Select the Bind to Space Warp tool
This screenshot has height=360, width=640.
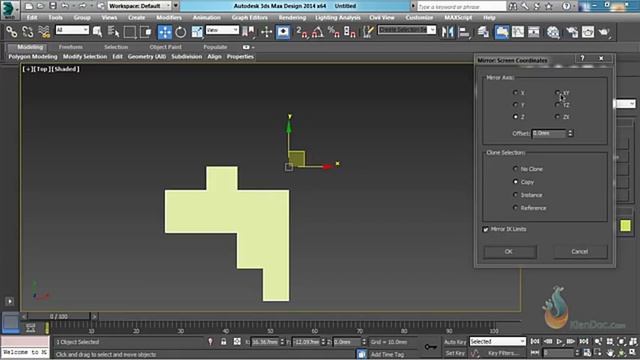point(44,32)
